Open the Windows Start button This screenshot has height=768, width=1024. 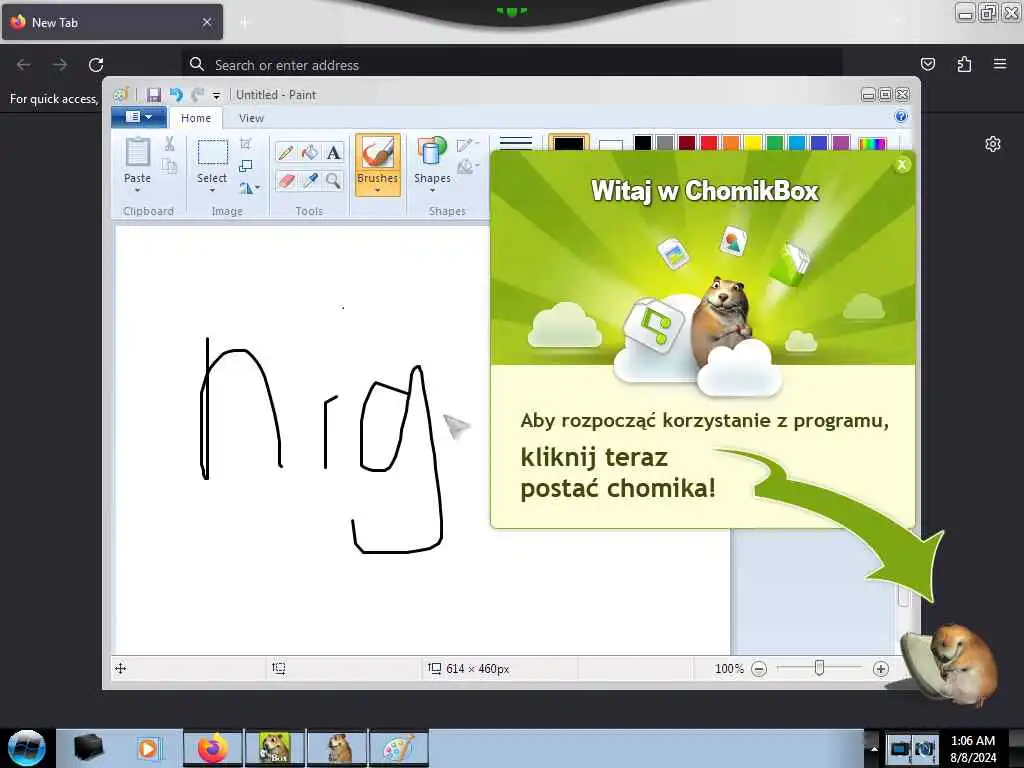27,748
